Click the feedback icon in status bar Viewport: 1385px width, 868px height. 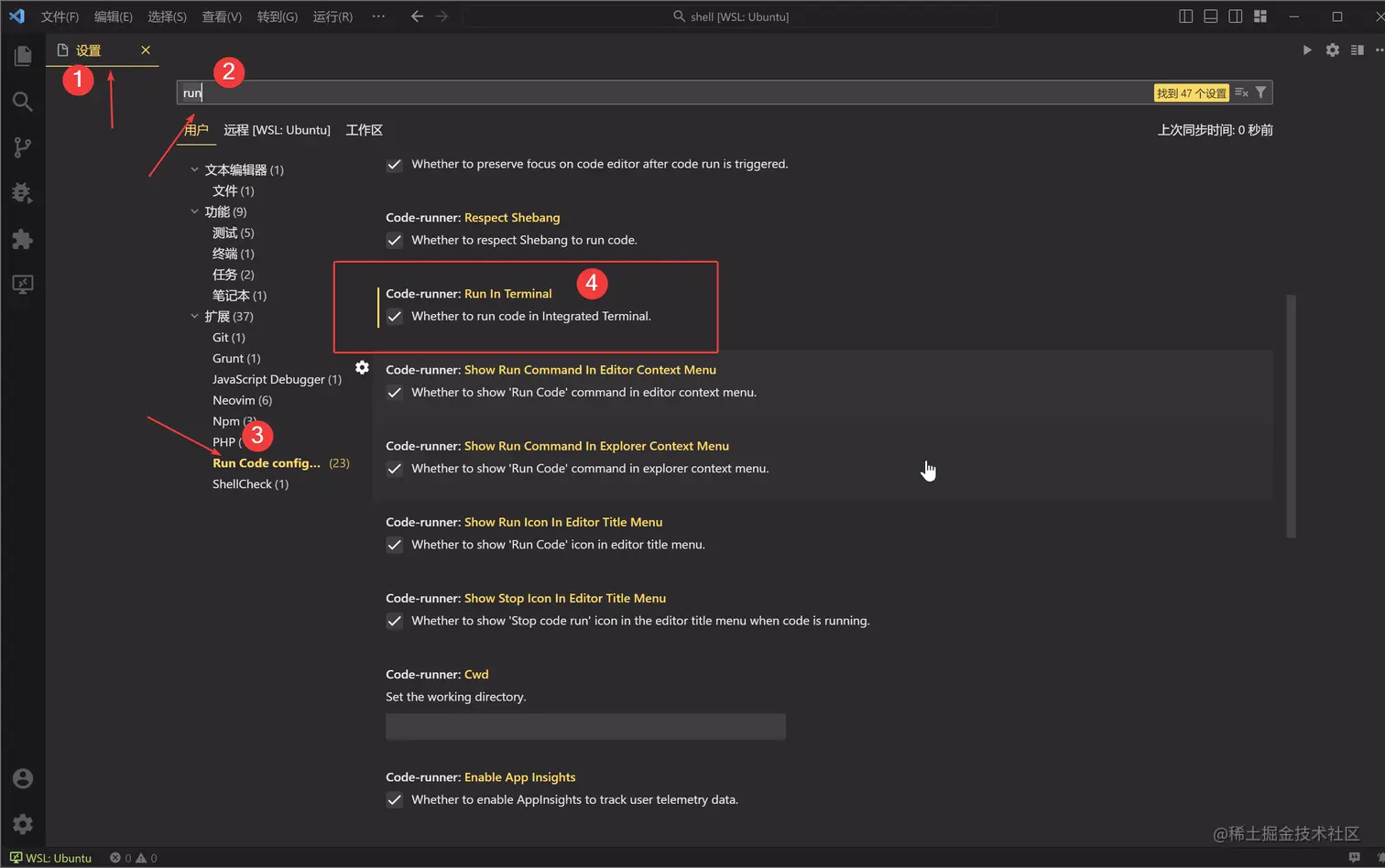point(1355,858)
